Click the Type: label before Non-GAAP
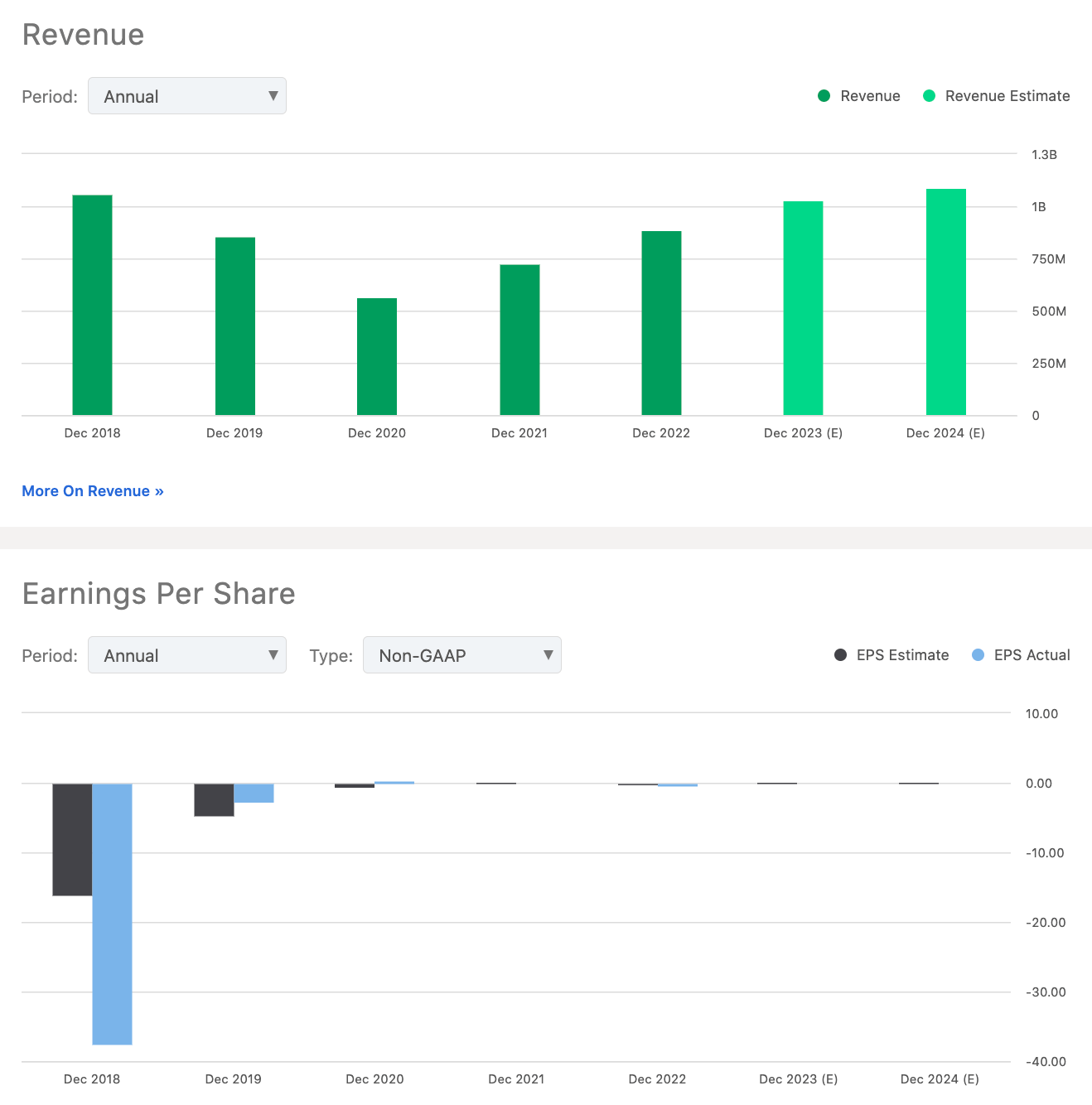Image resolution: width=1092 pixels, height=1105 pixels. click(331, 656)
